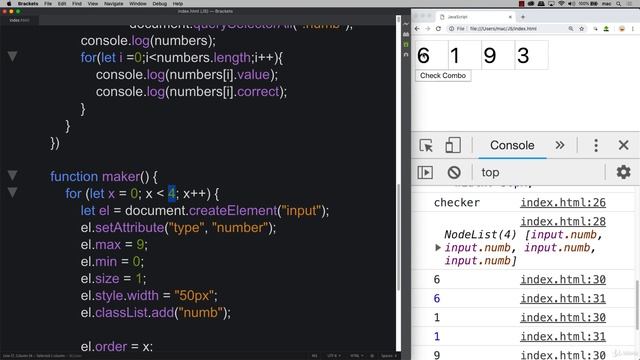This screenshot has width=640, height=360.
Task: Click the number input showing 3
Action: 531,55
